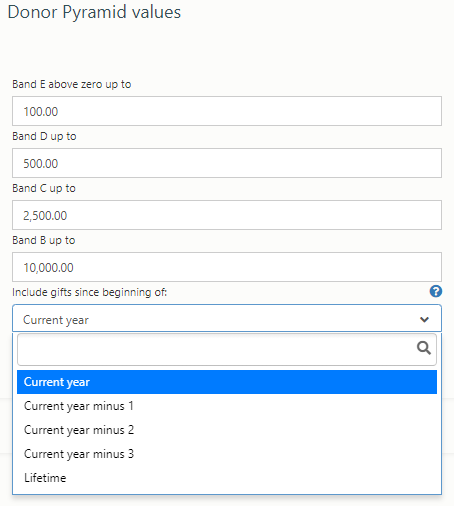Click the Band B field showing 10,000.00
Screen dimensions: 454x506
pyautogui.click(x=227, y=267)
